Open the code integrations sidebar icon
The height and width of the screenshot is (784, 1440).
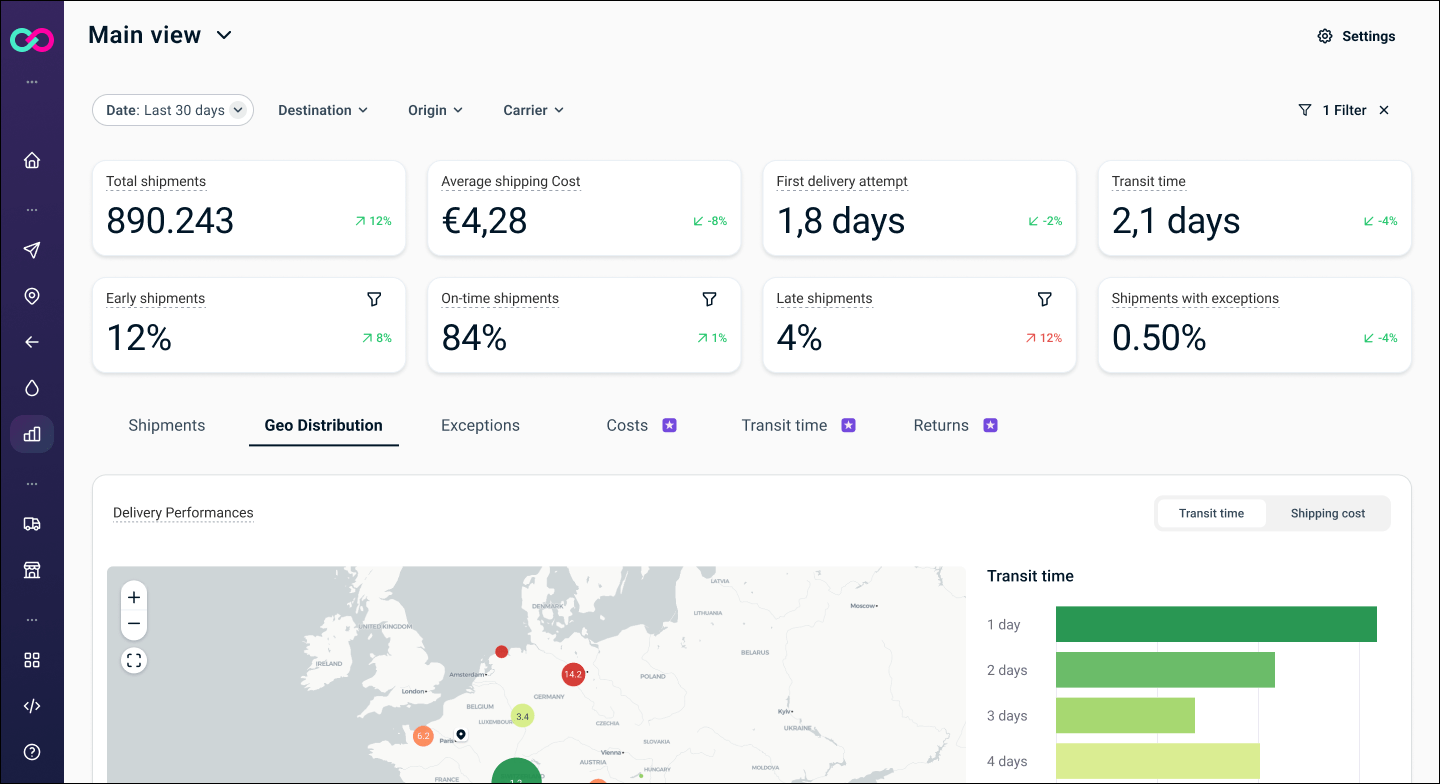coord(31,705)
